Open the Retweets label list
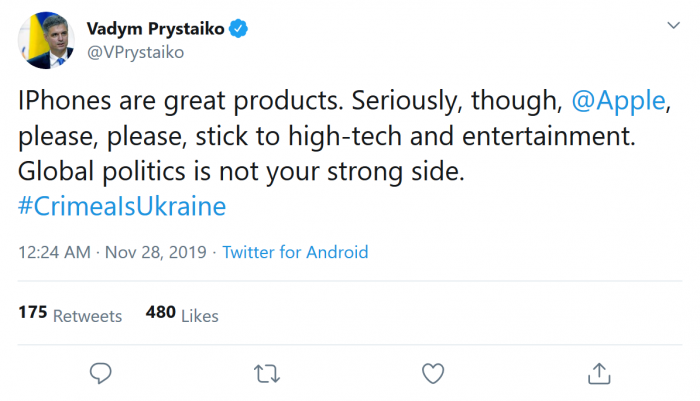This screenshot has width=700, height=401. [x=87, y=315]
